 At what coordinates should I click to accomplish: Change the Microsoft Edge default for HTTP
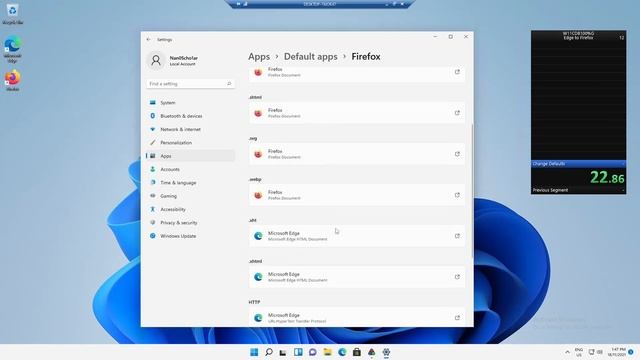click(x=357, y=317)
